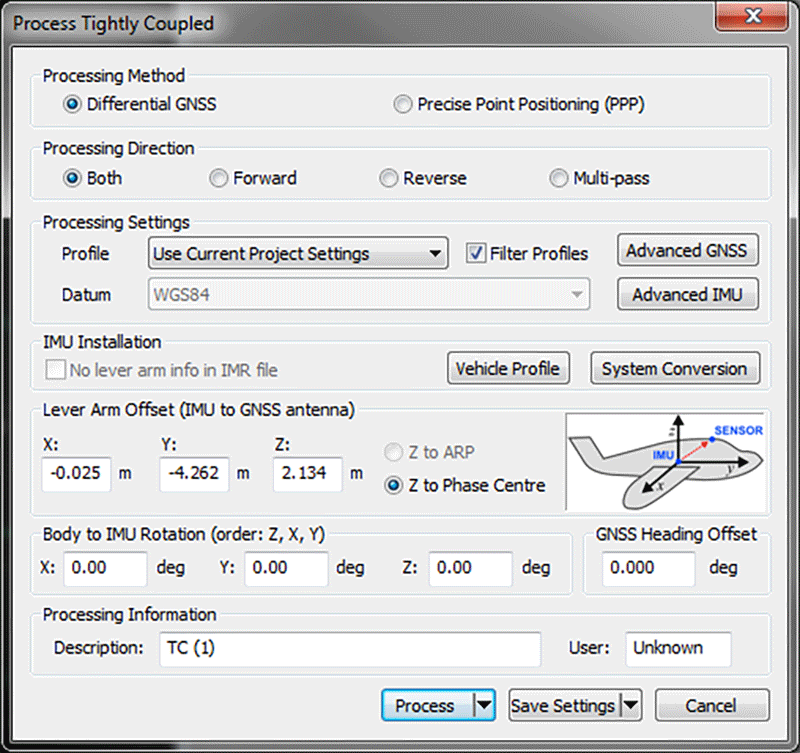Image resolution: width=800 pixels, height=753 pixels.
Task: Edit lever arm Z offset field
Action: pyautogui.click(x=308, y=474)
